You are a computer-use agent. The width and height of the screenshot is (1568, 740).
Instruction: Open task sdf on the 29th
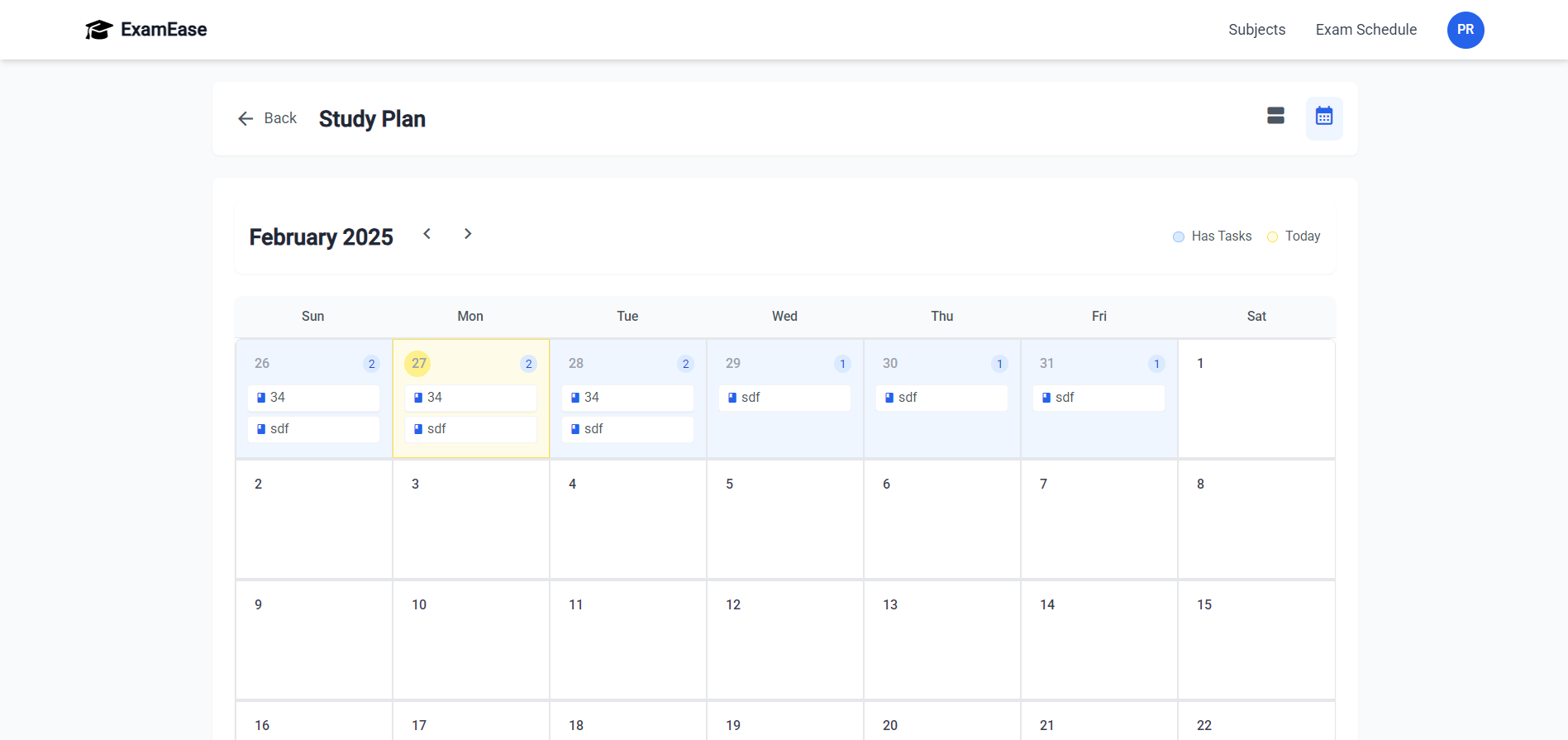click(784, 398)
